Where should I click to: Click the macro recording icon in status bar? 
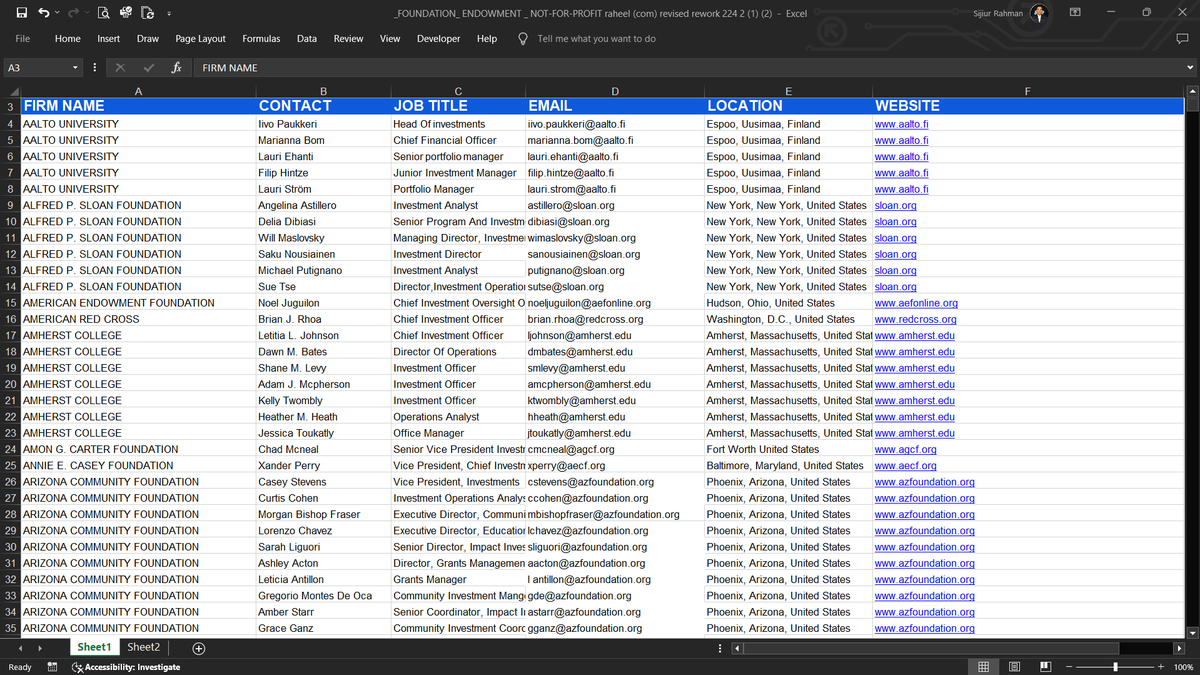click(52, 667)
